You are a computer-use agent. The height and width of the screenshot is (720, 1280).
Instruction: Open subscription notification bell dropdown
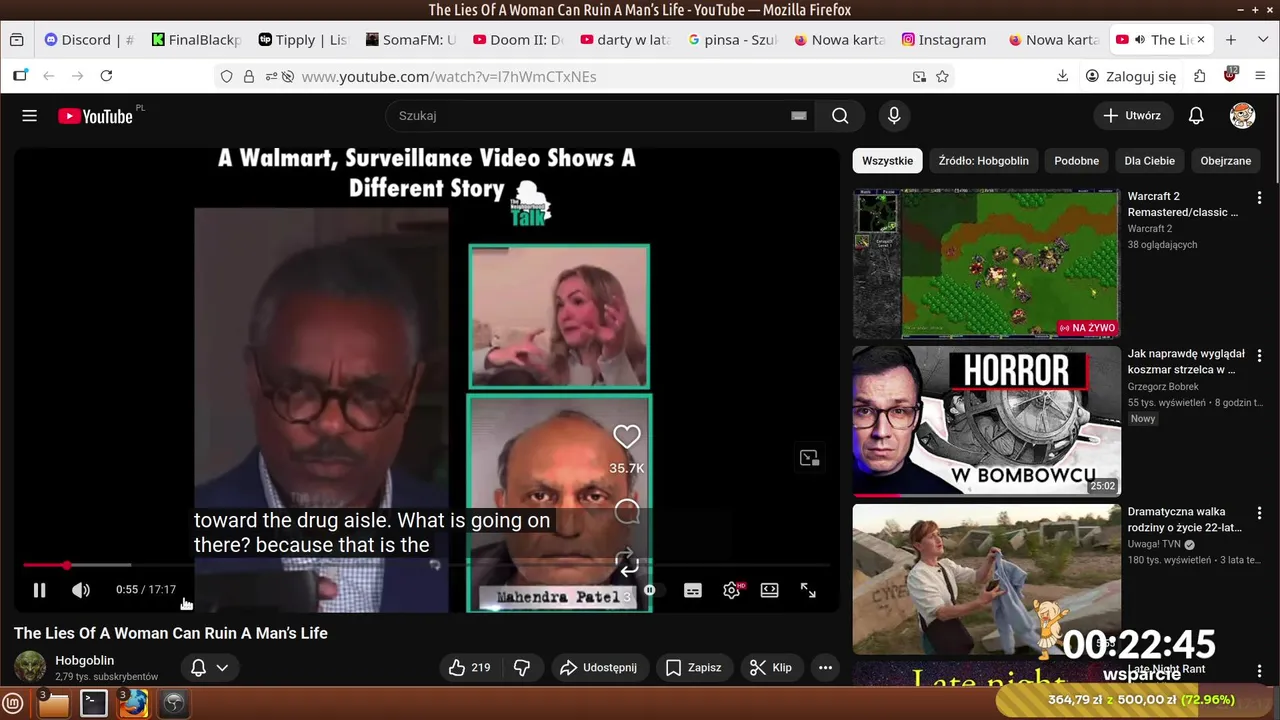210,668
